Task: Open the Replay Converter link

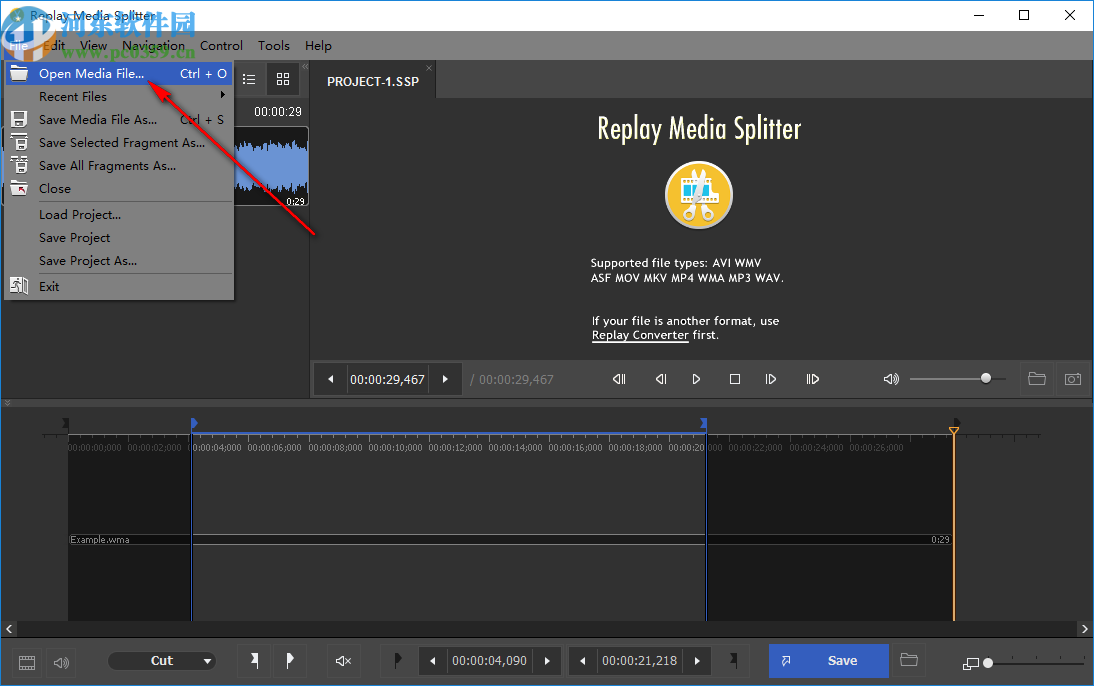Action: click(x=640, y=335)
